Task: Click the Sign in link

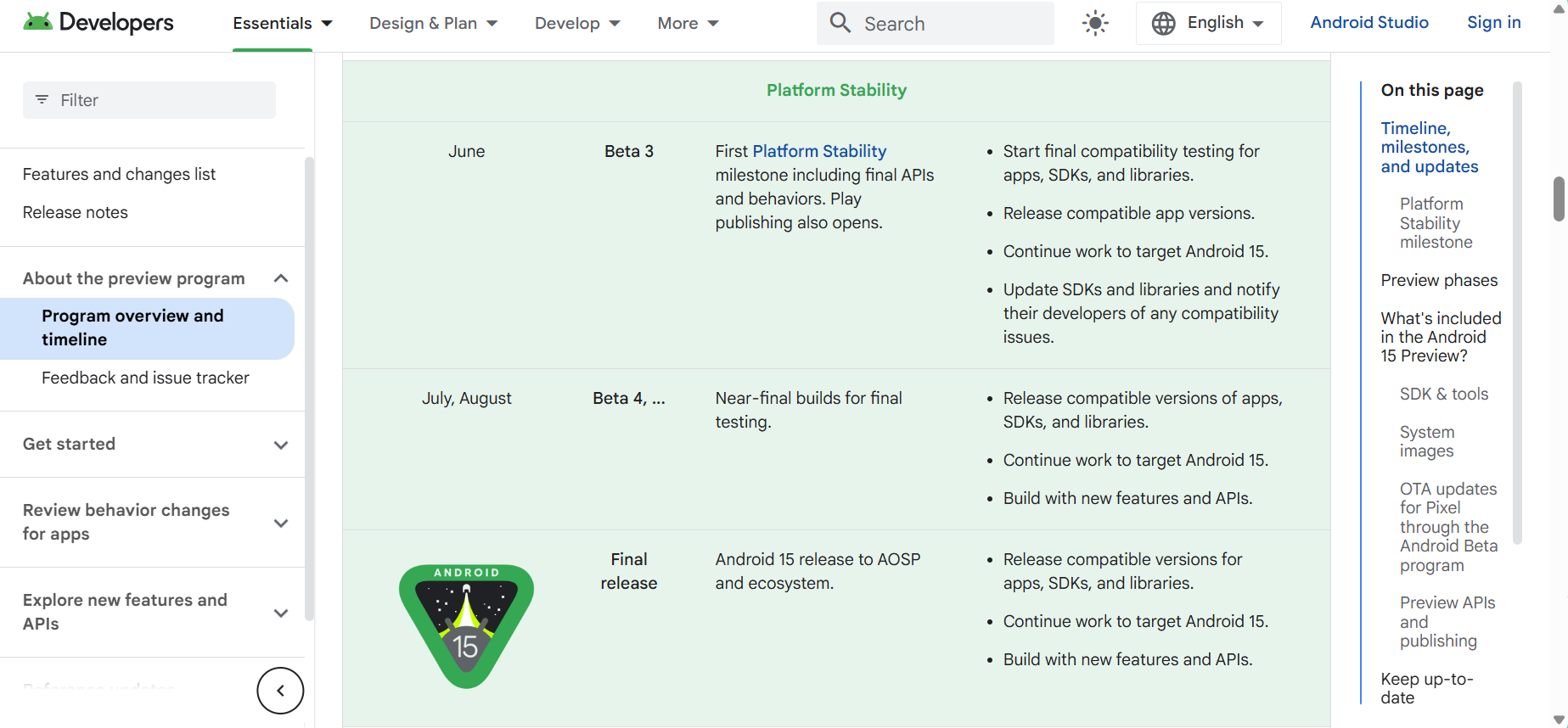Action: click(x=1493, y=23)
